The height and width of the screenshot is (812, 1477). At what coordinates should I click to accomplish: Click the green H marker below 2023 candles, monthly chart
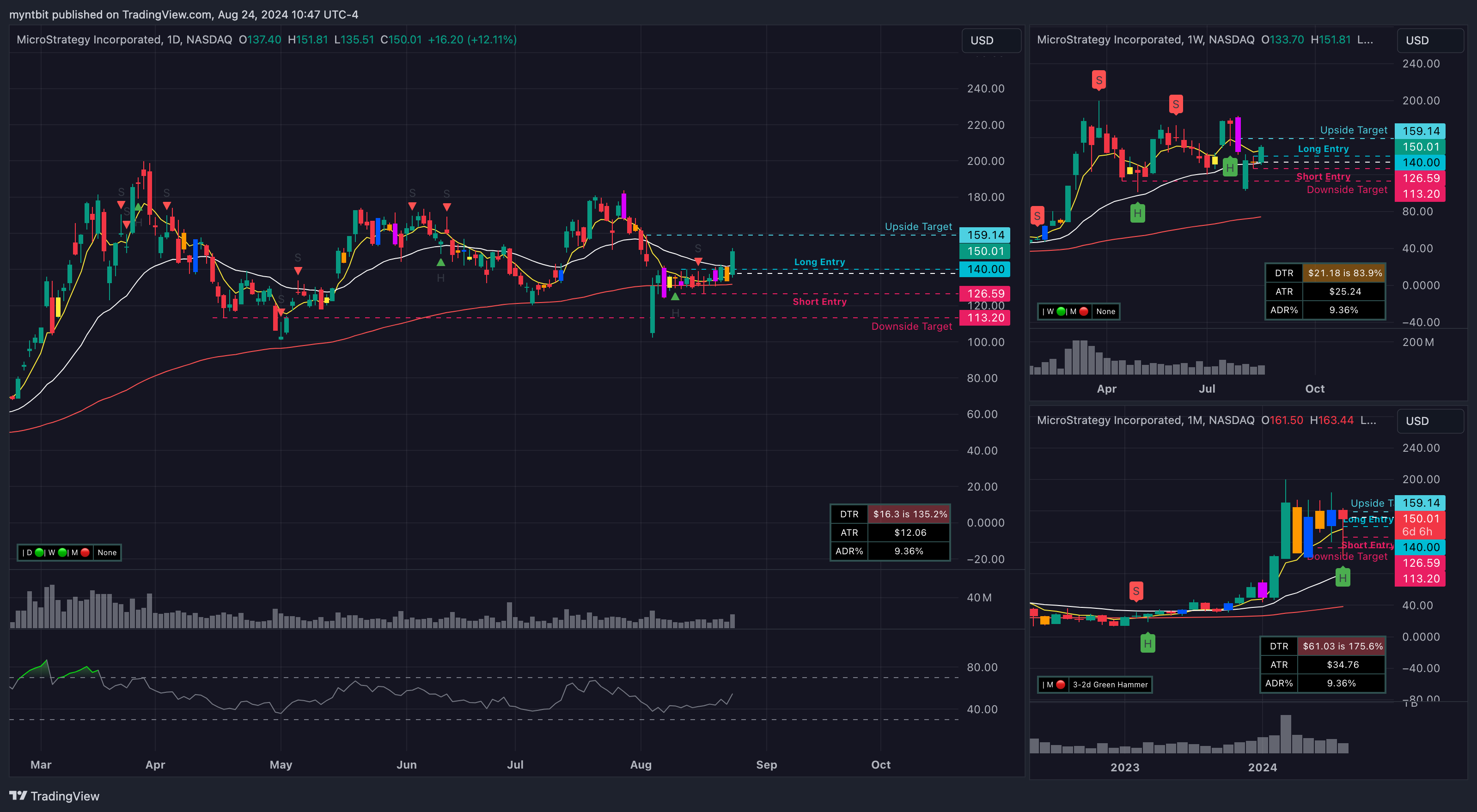tap(1147, 643)
